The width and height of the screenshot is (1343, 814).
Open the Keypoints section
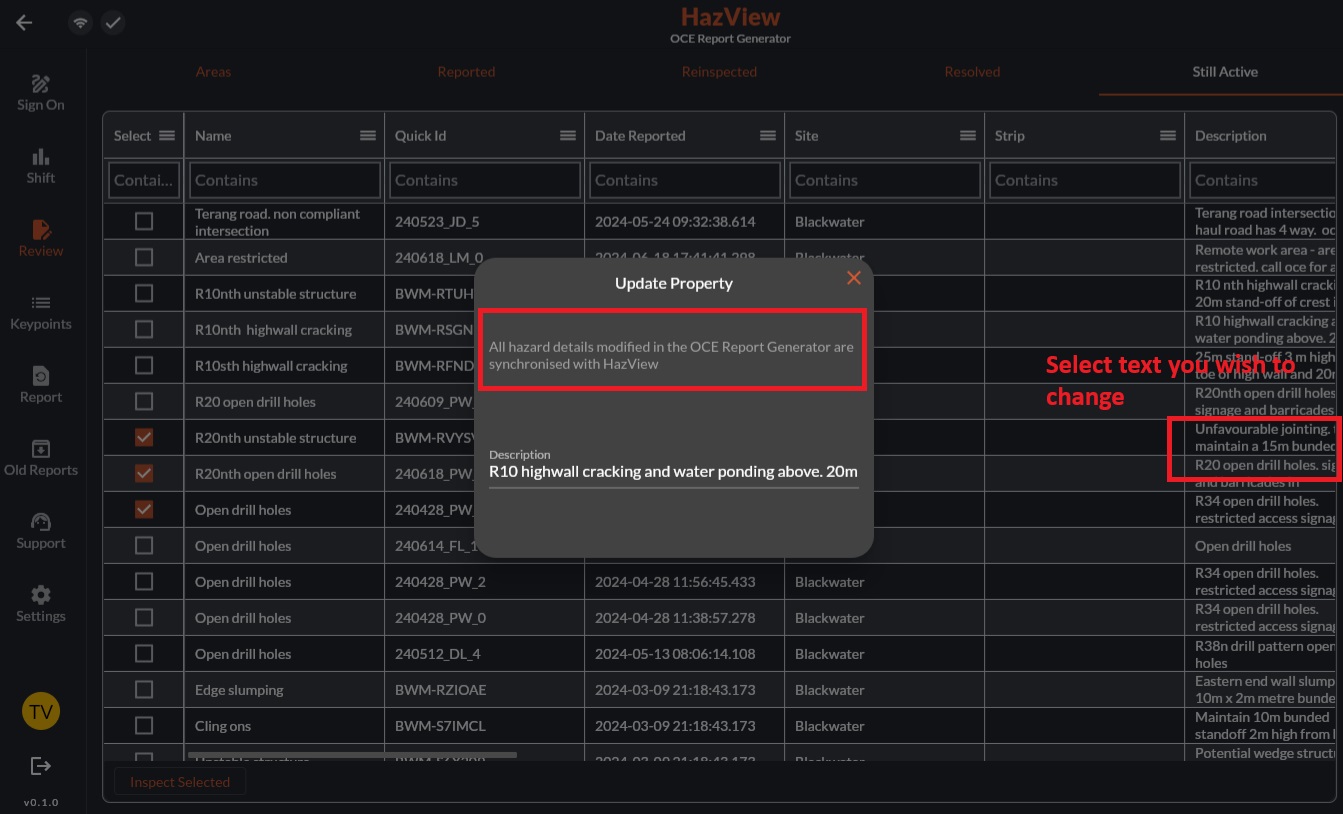click(41, 312)
